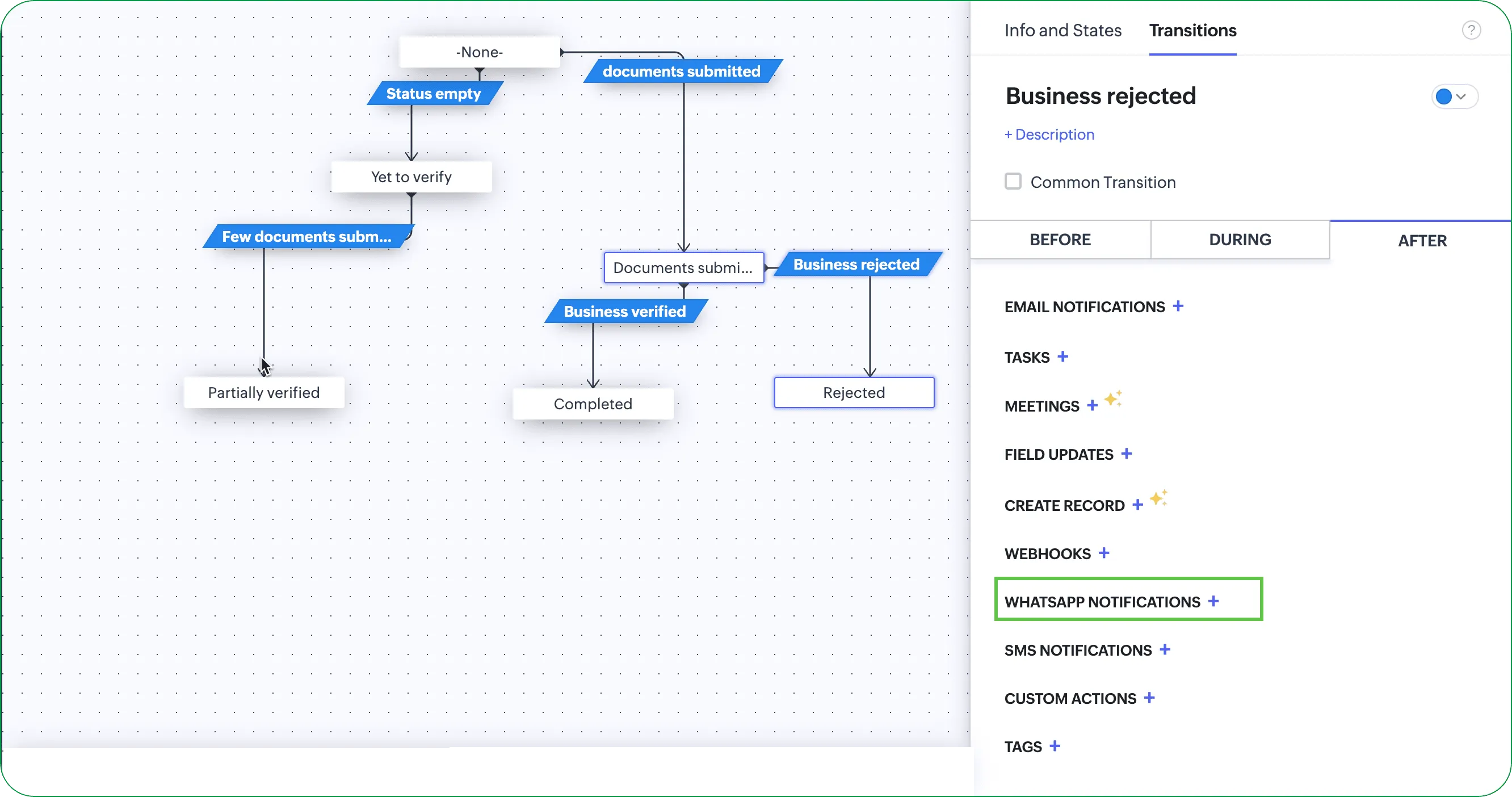Add a tag using the Tags plus icon
1512x797 pixels.
point(1055,746)
